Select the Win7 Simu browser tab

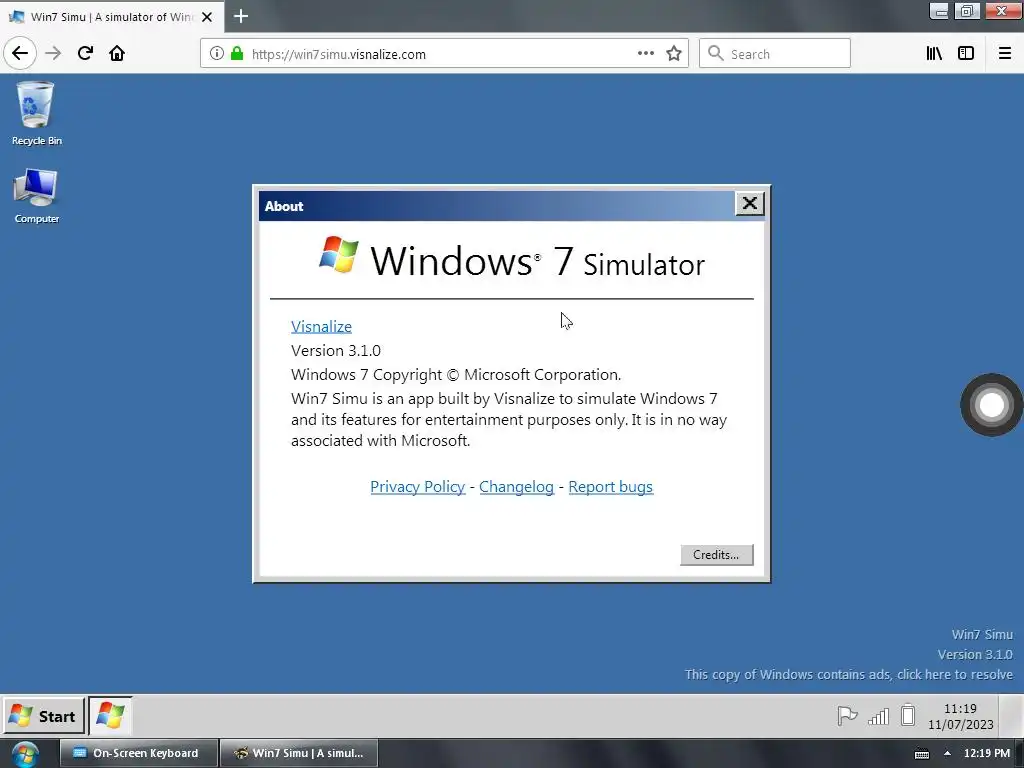coord(111,17)
